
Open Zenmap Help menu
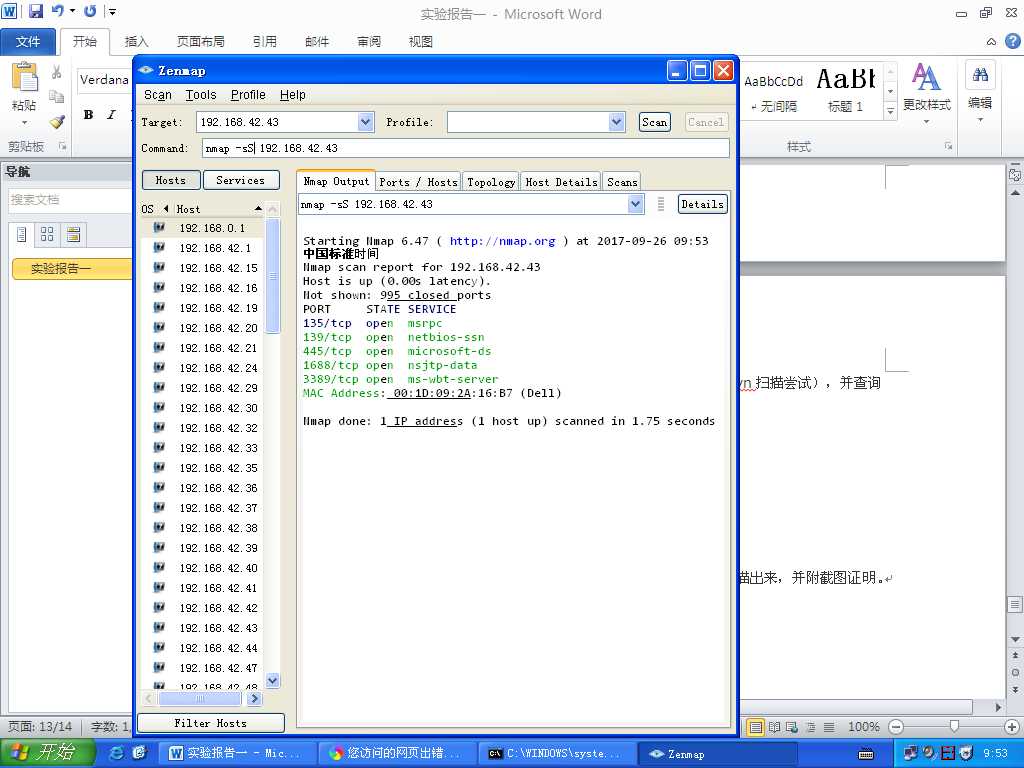tap(293, 95)
